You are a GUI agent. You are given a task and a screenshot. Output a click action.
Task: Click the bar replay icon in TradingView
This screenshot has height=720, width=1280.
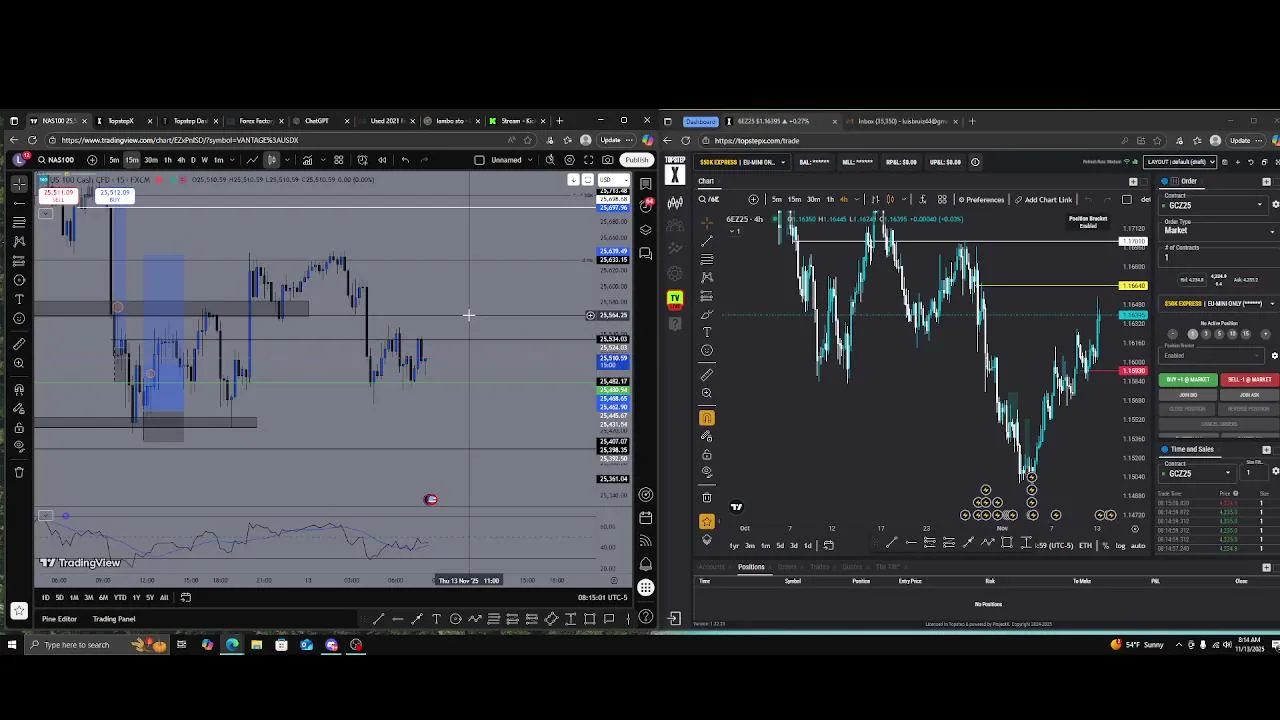click(x=382, y=160)
